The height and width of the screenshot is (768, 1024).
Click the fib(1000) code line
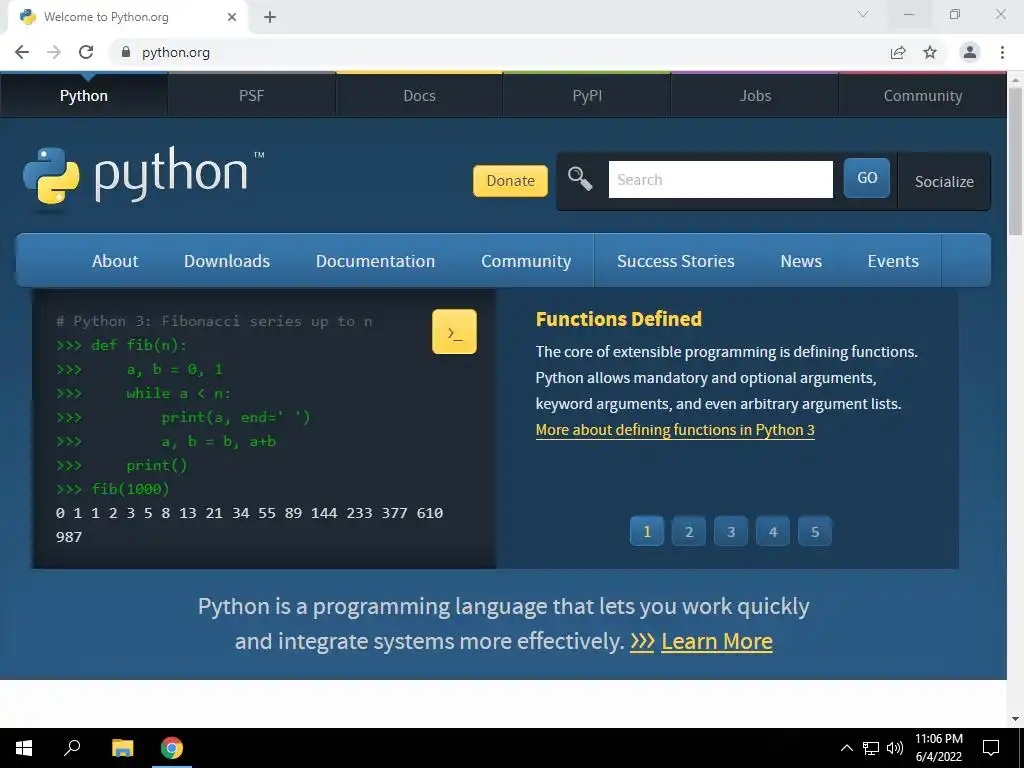(113, 489)
